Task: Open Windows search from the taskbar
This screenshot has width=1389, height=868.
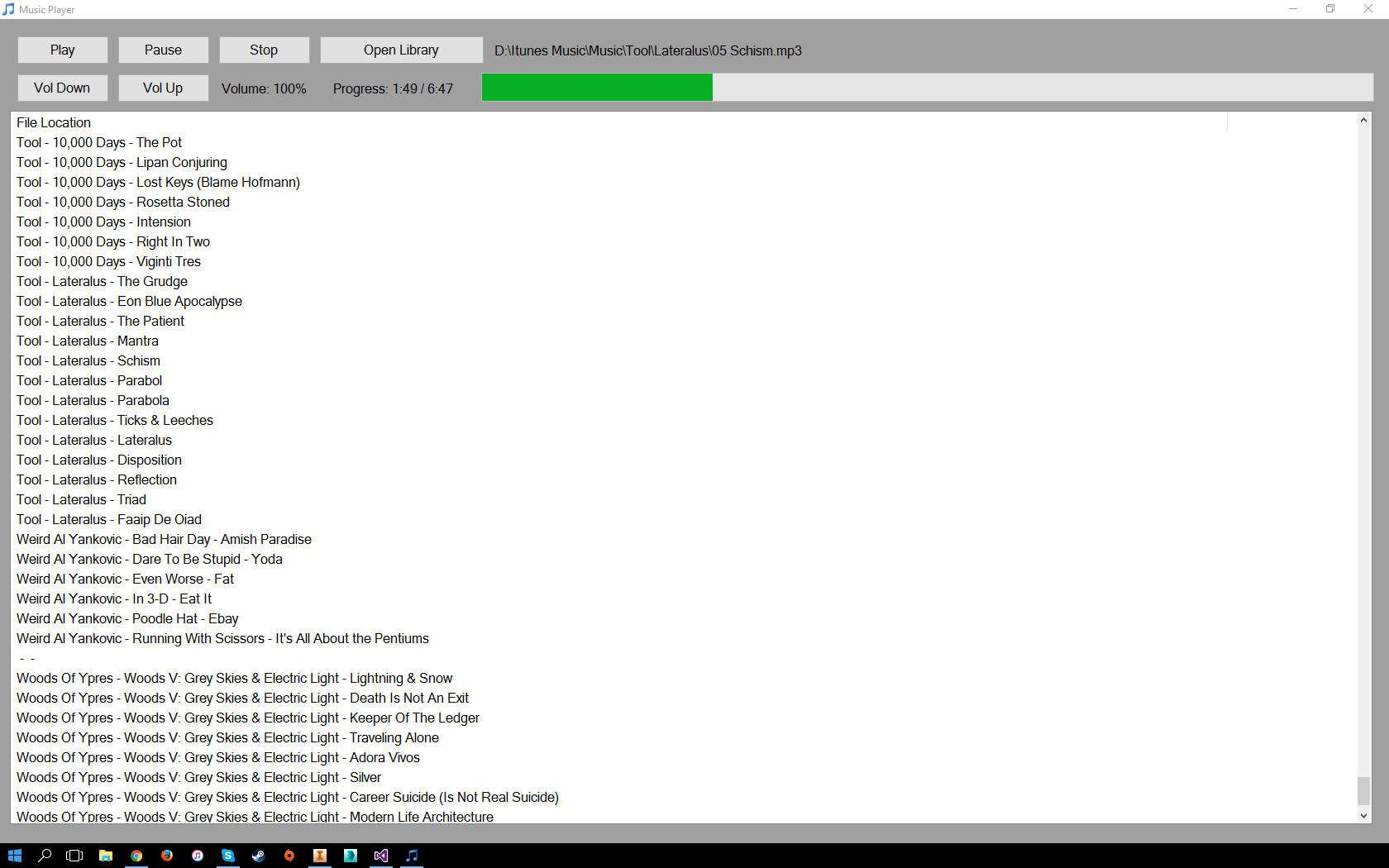Action: [45, 856]
